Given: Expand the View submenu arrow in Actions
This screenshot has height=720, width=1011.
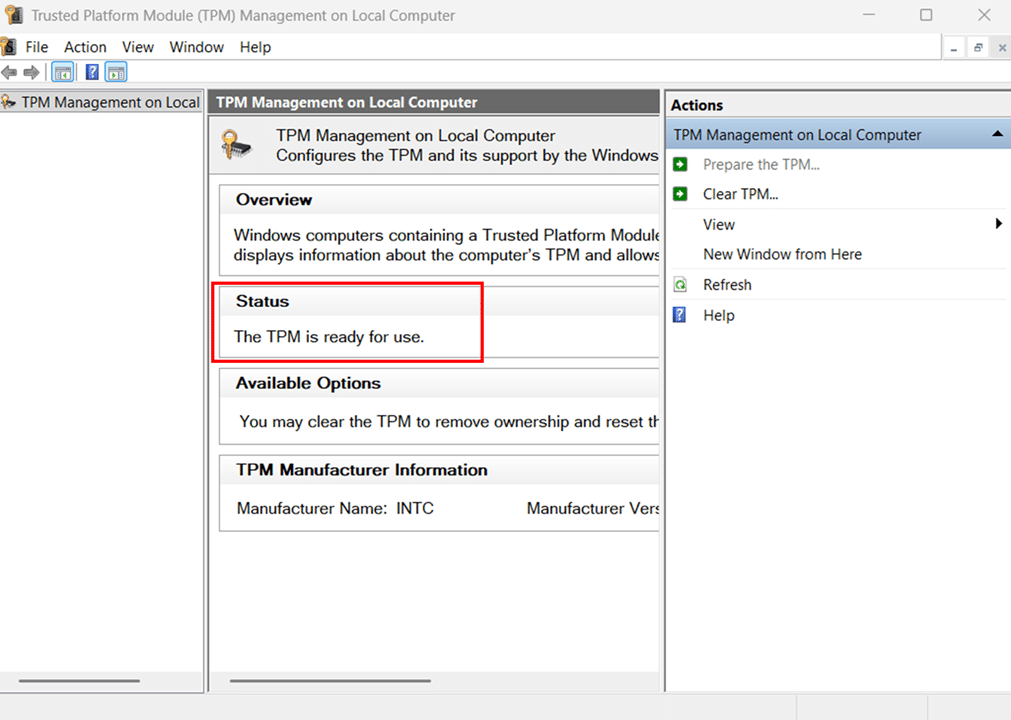Looking at the screenshot, I should [998, 224].
